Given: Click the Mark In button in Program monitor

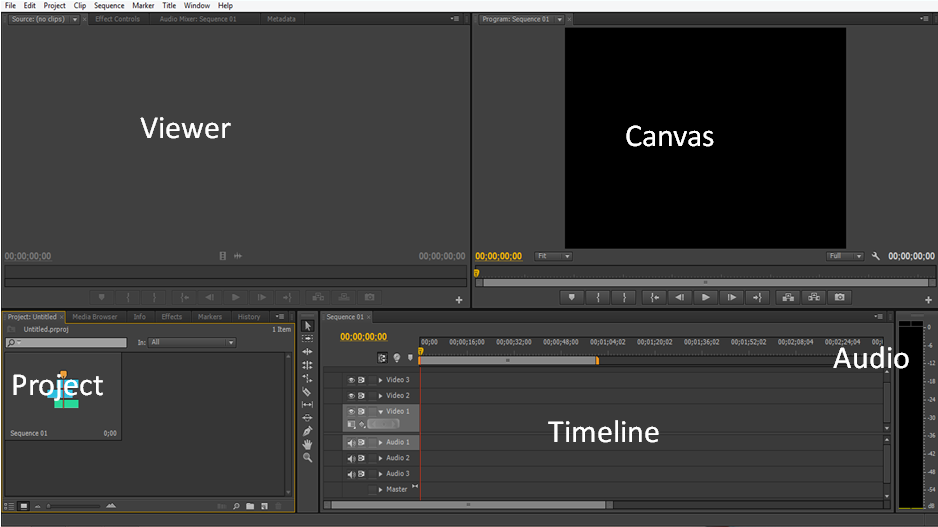Looking at the screenshot, I should coord(597,297).
